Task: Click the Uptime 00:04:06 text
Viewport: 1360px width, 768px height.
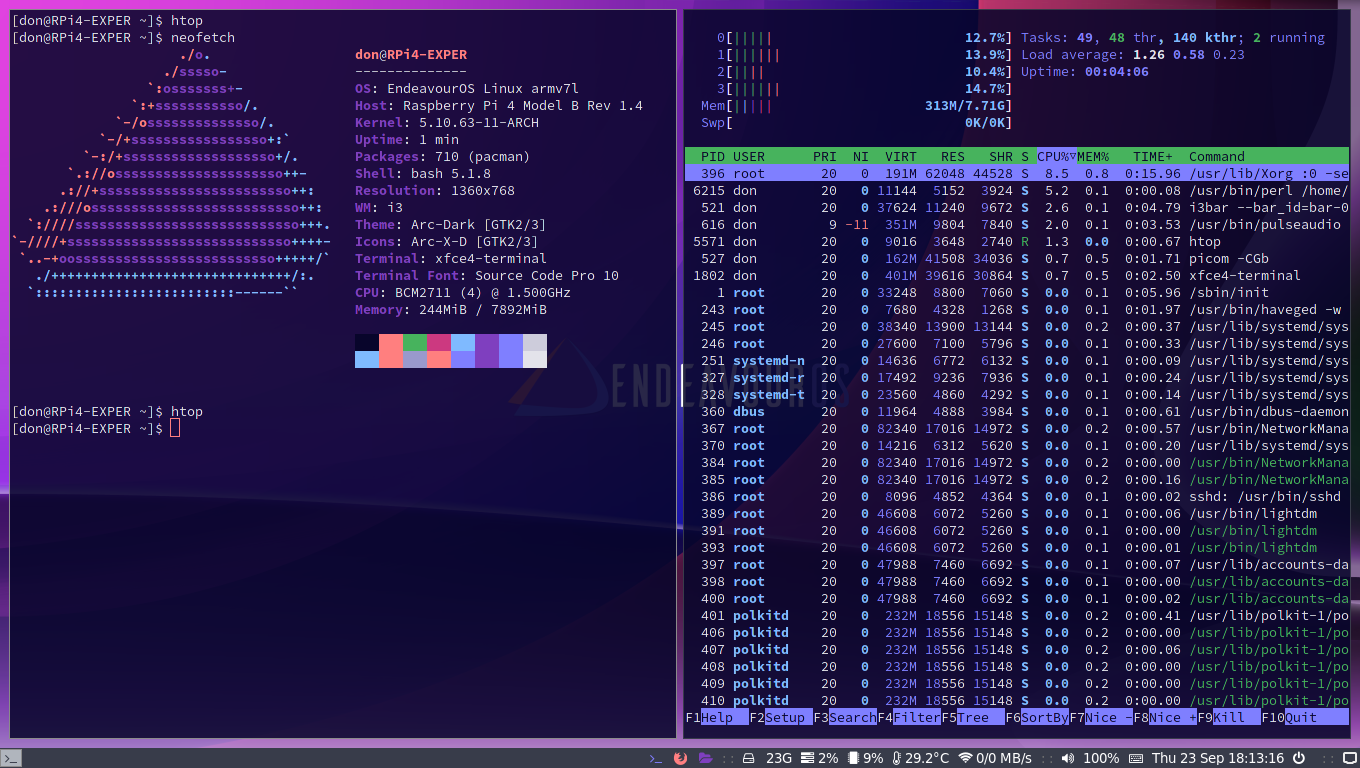Action: pyautogui.click(x=1085, y=71)
